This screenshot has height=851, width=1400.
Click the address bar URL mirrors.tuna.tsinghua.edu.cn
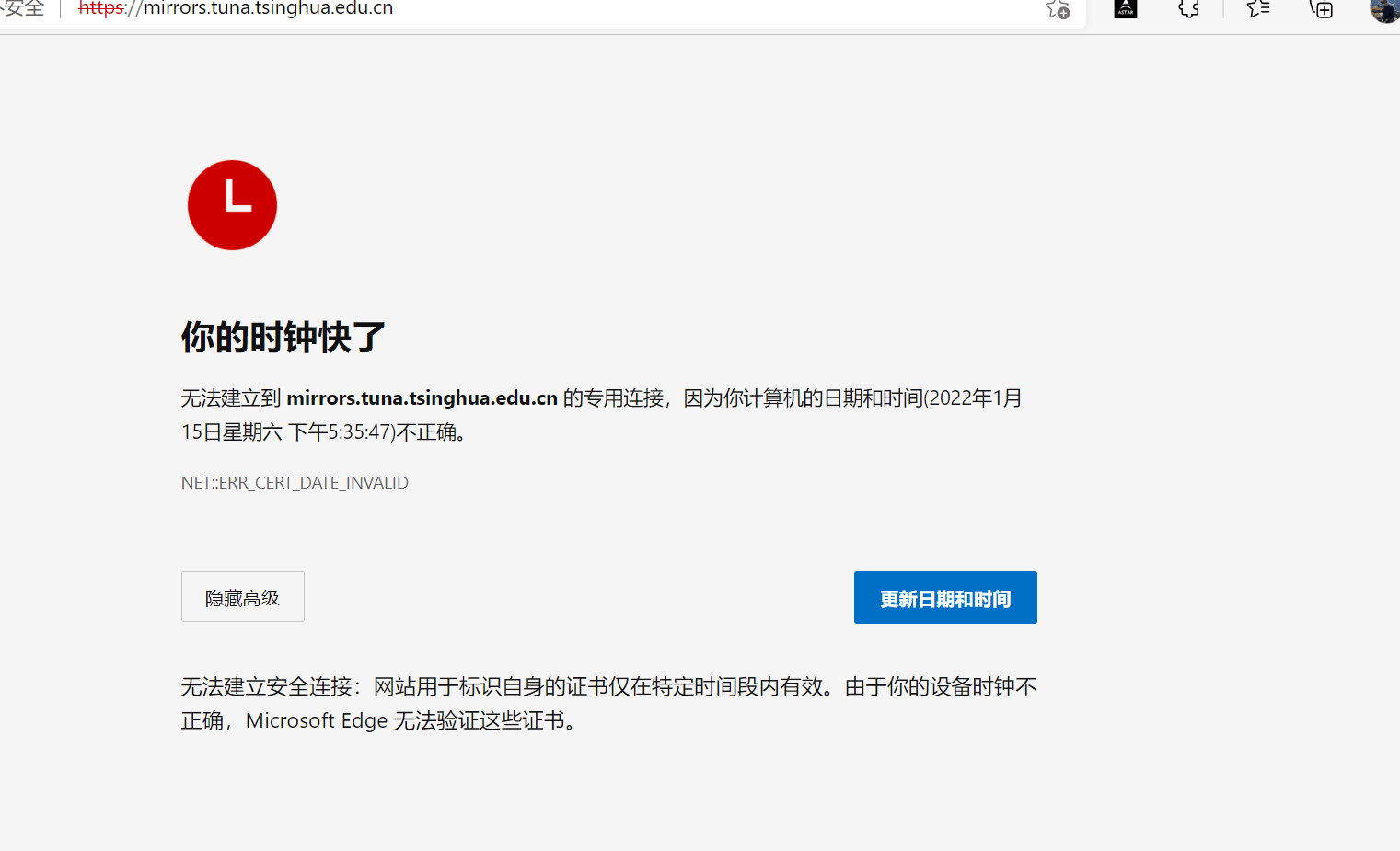pyautogui.click(x=236, y=8)
